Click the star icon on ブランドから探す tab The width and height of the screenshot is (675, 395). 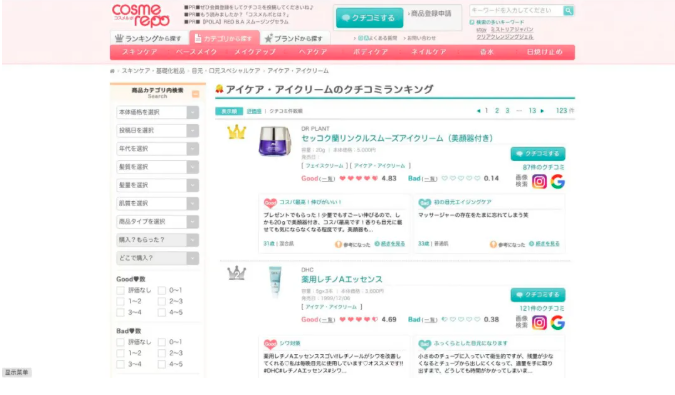pos(268,38)
